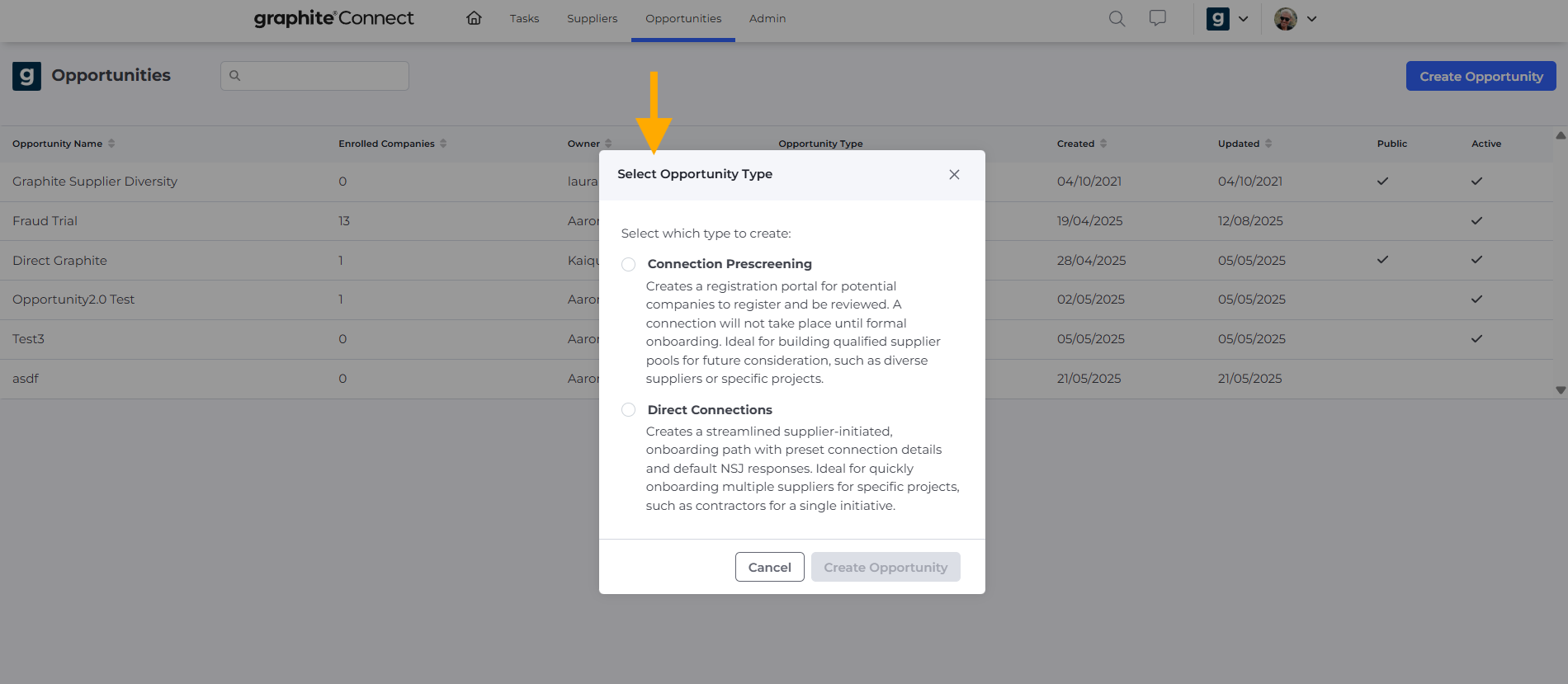Sort by Opportunity Name column arrows
The height and width of the screenshot is (684, 1568).
point(111,144)
